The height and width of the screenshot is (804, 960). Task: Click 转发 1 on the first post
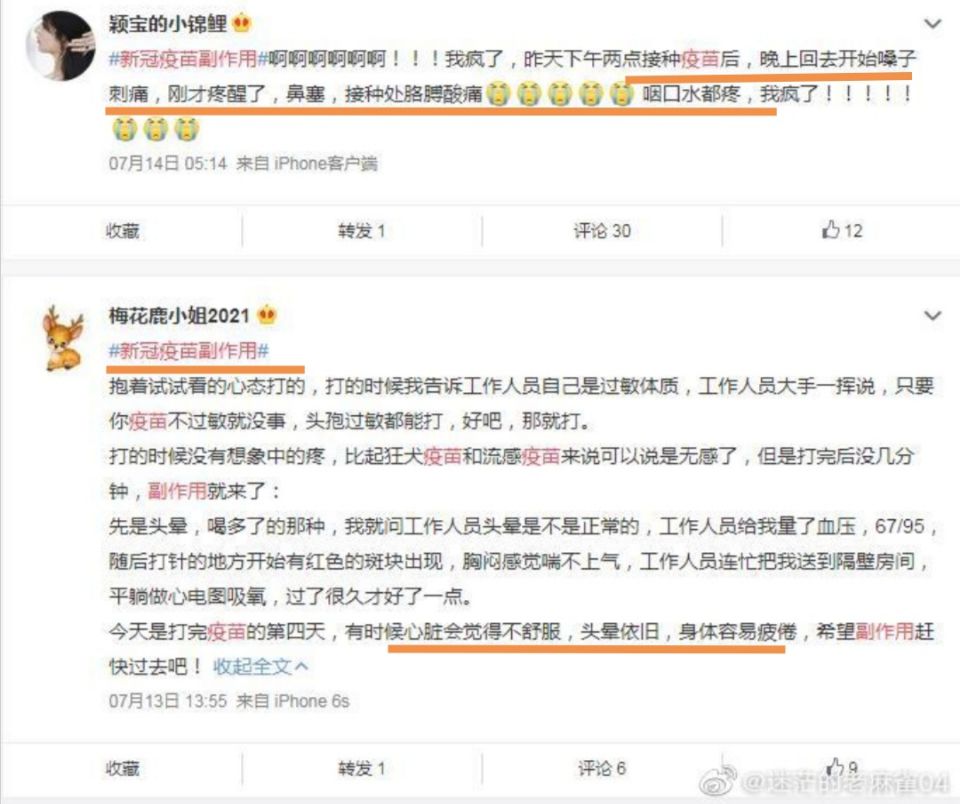coord(361,231)
